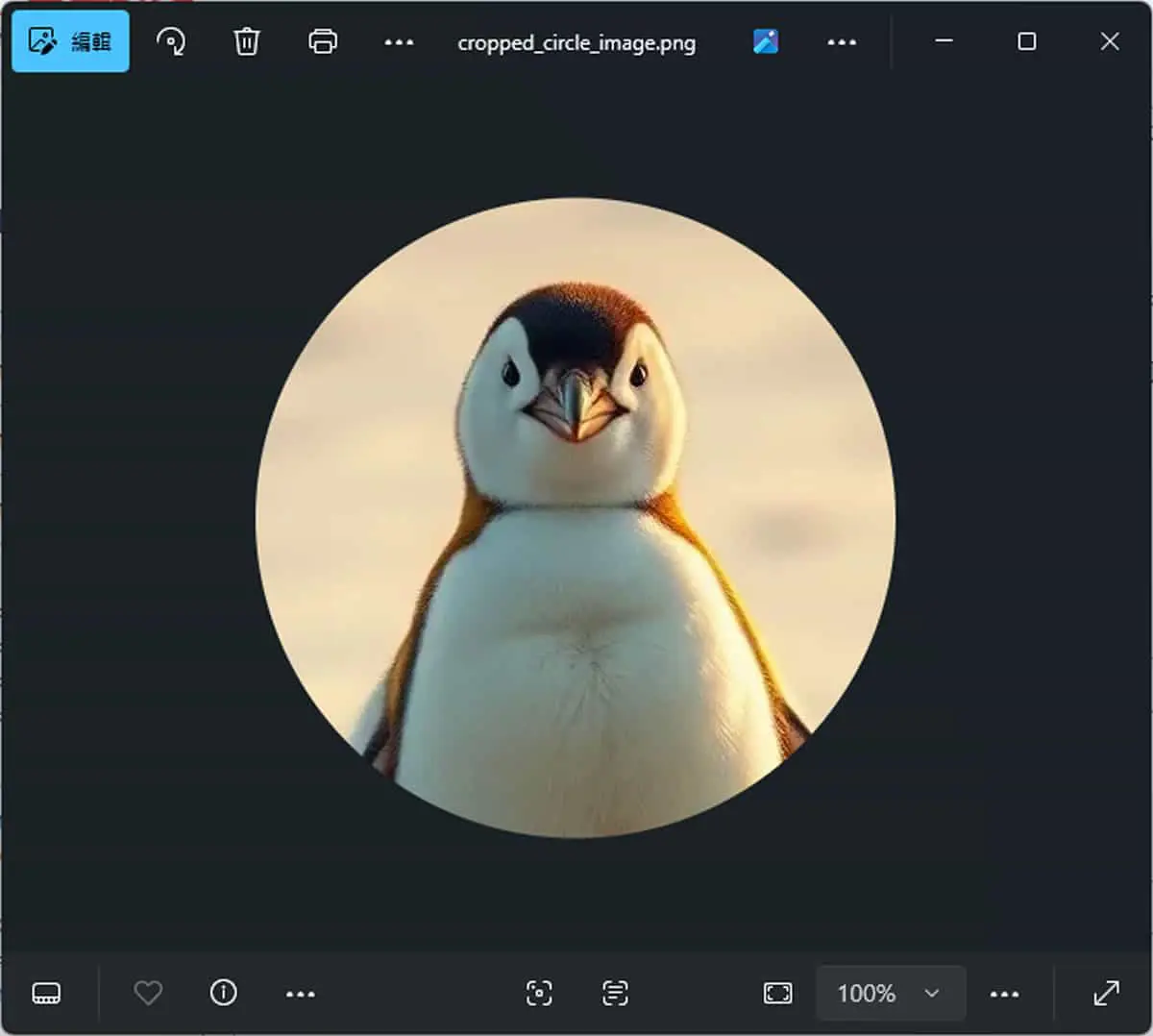Rotate the image with rotate icon

(171, 41)
